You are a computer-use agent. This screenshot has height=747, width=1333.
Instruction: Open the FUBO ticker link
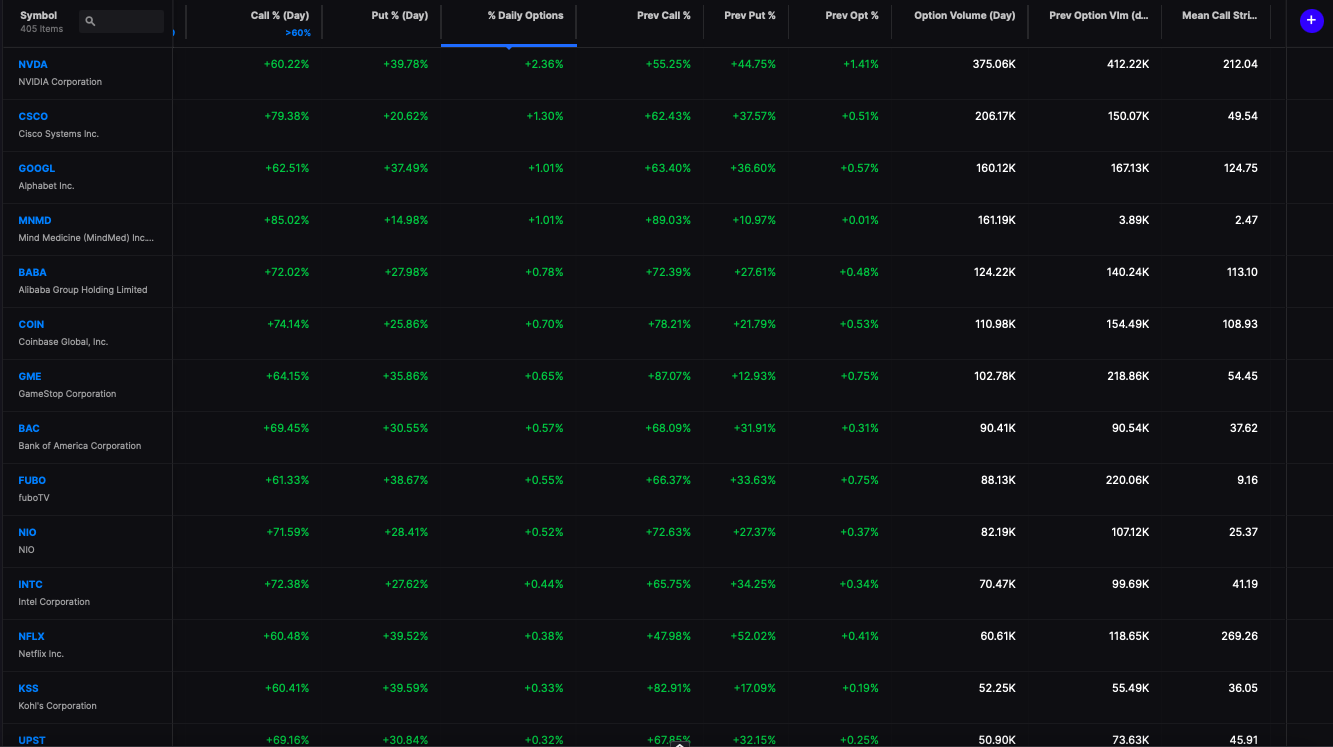(32, 480)
